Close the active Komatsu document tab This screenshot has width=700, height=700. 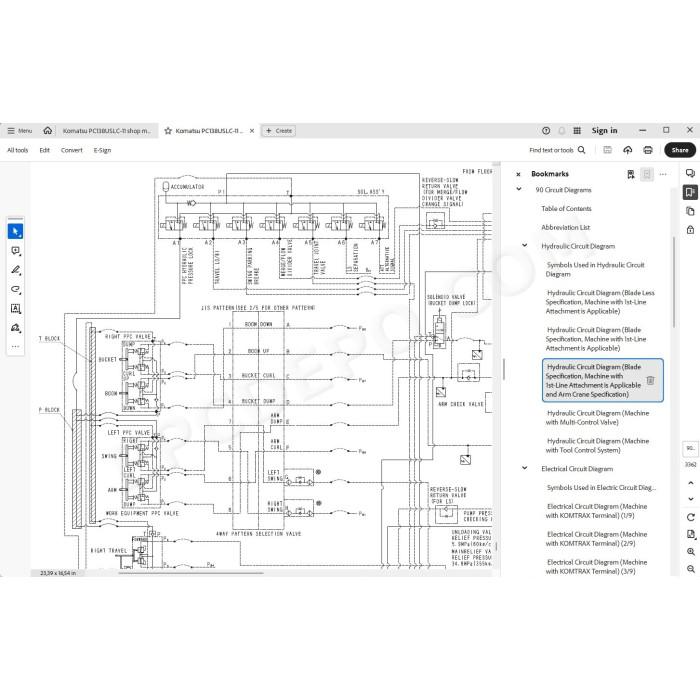[252, 131]
